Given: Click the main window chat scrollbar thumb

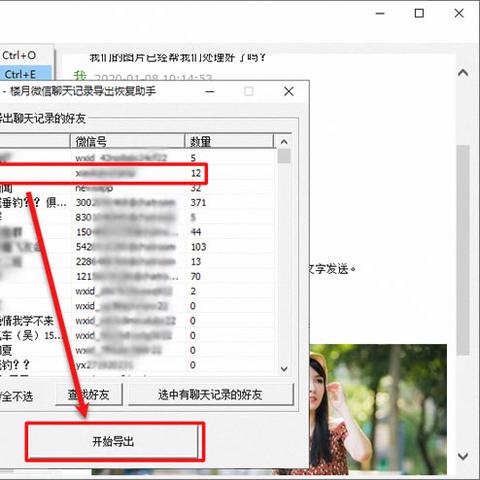Looking at the screenshot, I should pyautogui.click(x=463, y=250).
